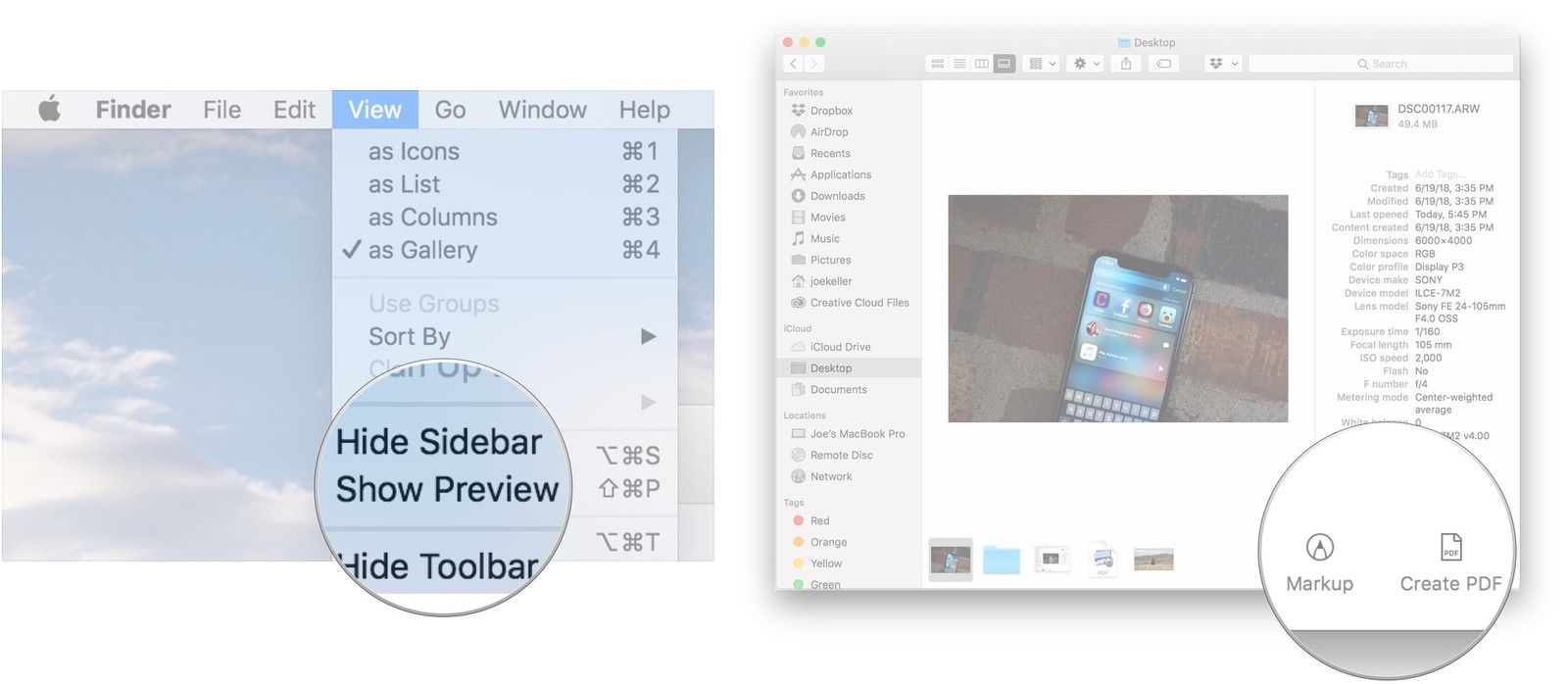The height and width of the screenshot is (684, 1568).
Task: Click the Create PDF document icon
Action: (x=1450, y=547)
